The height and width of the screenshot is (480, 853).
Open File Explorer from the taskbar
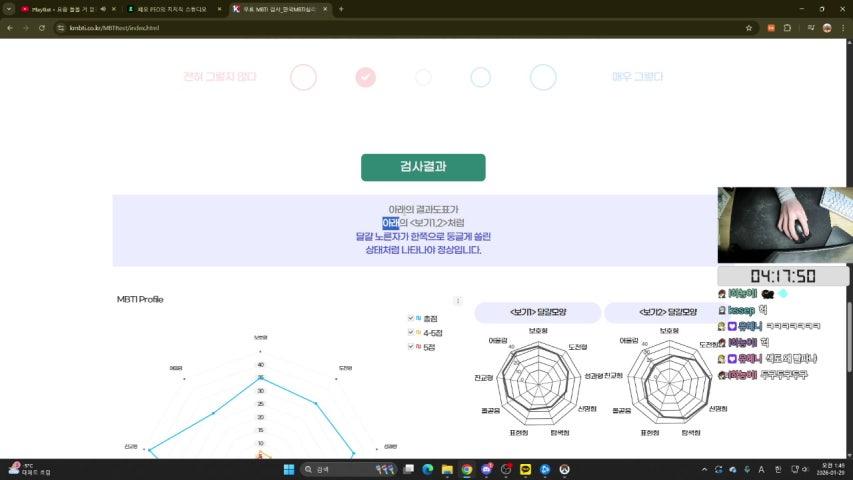[x=447, y=469]
